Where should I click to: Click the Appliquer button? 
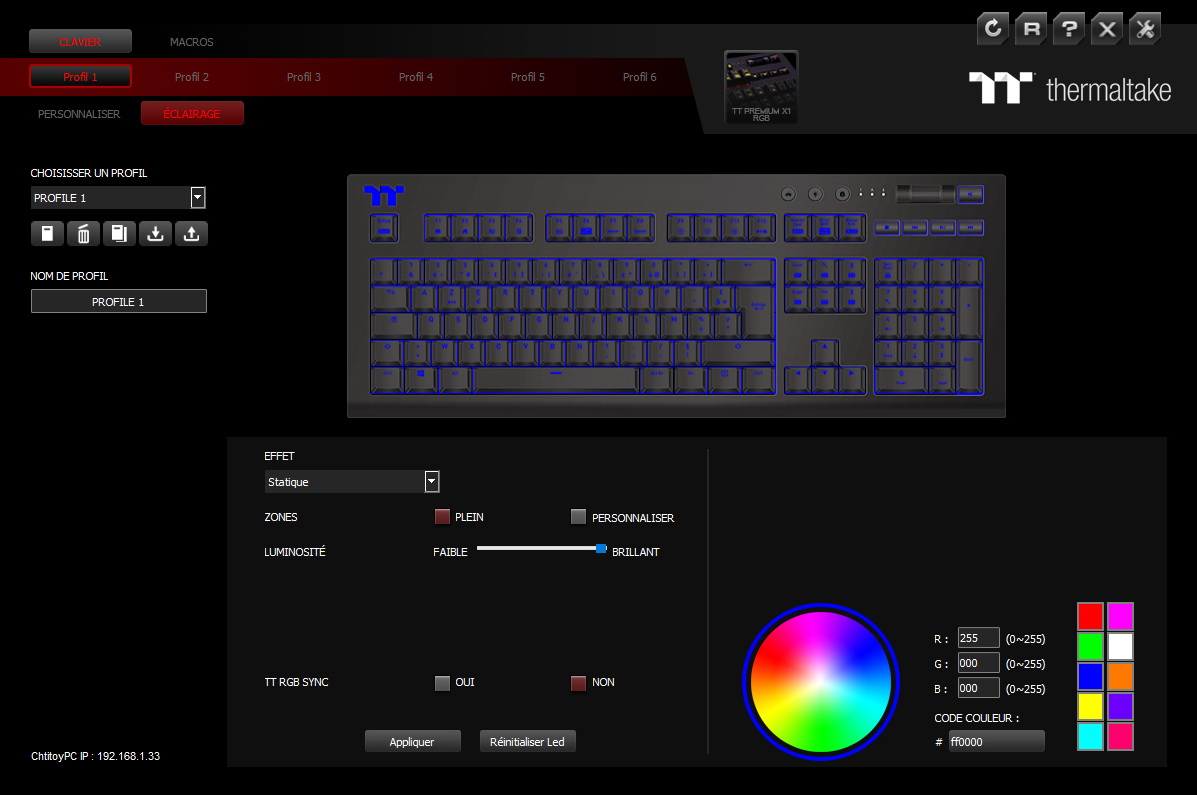(x=412, y=741)
